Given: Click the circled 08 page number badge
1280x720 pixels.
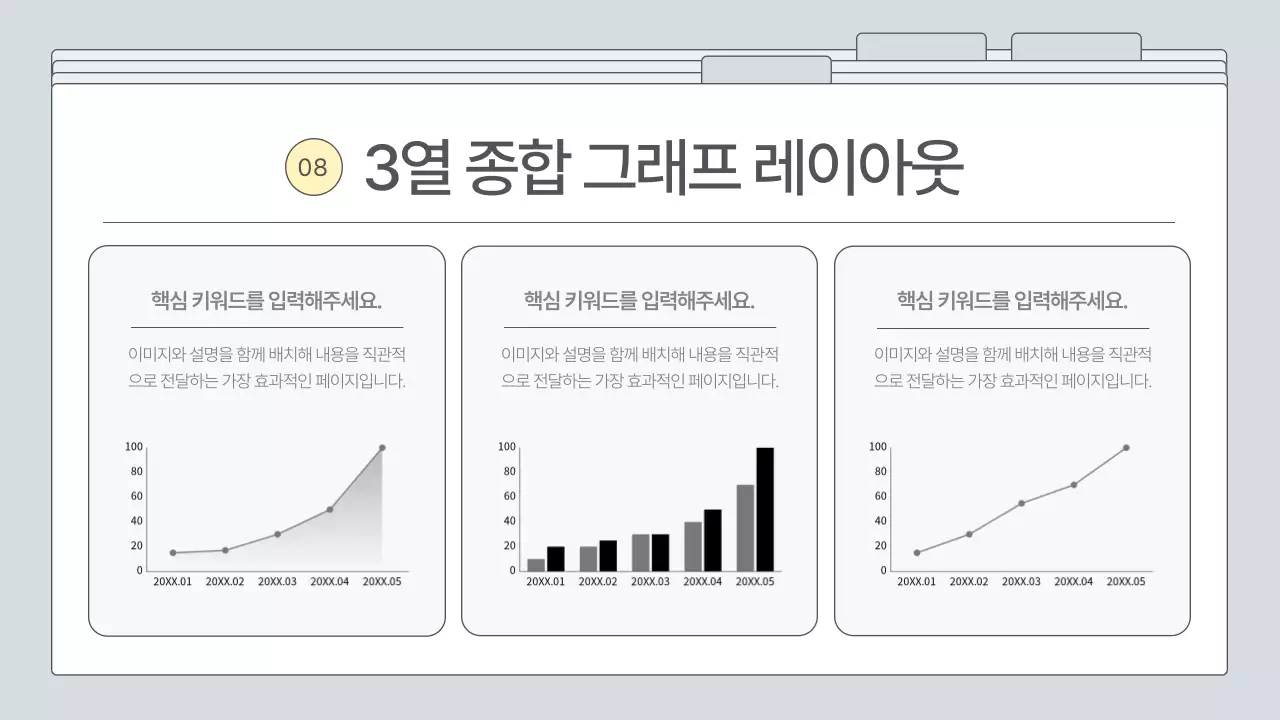Looking at the screenshot, I should tap(313, 163).
